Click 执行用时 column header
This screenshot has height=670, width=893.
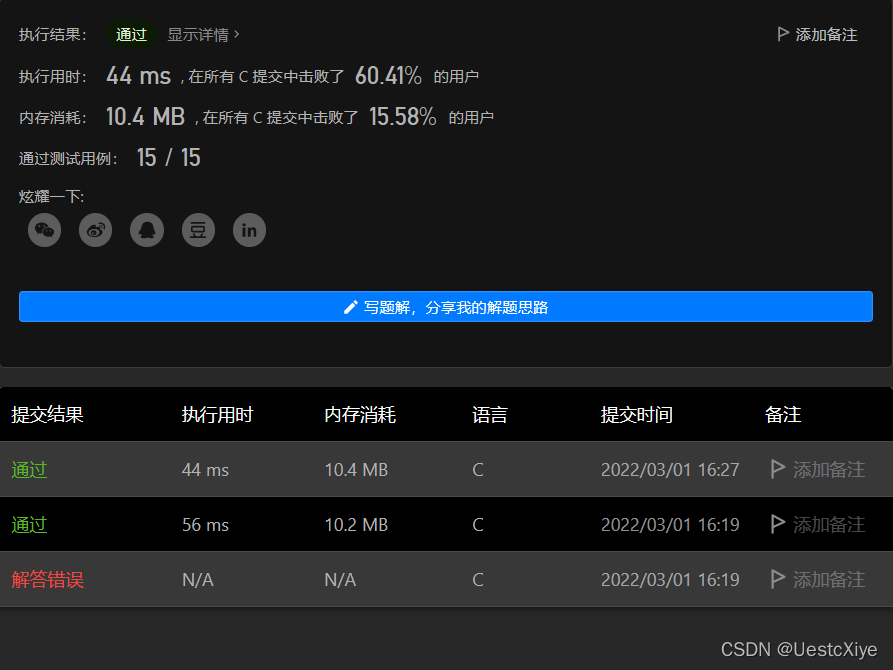tap(218, 415)
